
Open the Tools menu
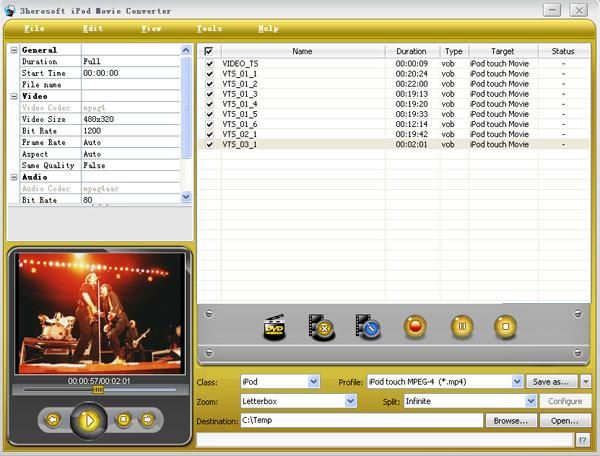point(209,29)
